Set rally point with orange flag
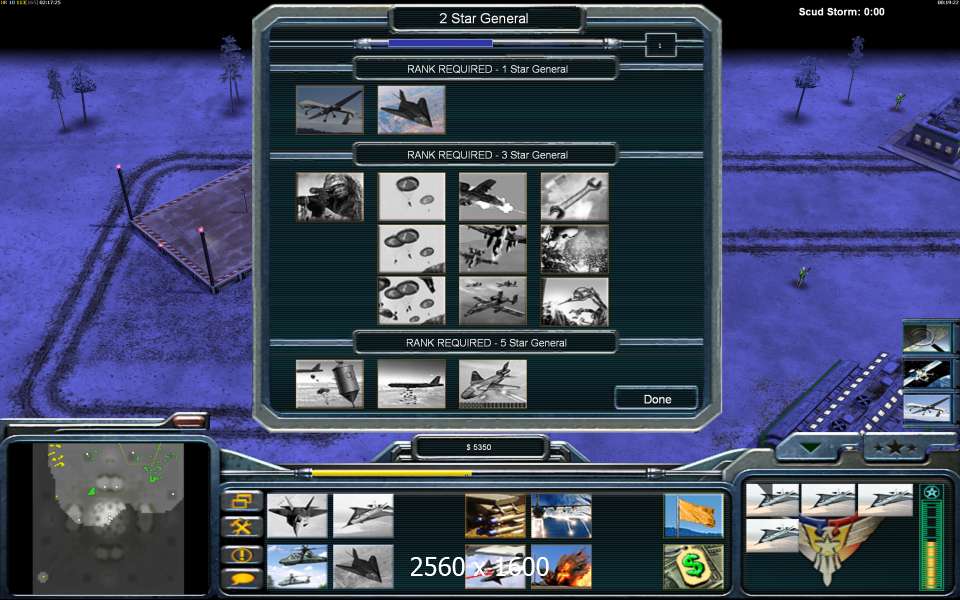Viewport: 960px width, 600px height. (693, 516)
